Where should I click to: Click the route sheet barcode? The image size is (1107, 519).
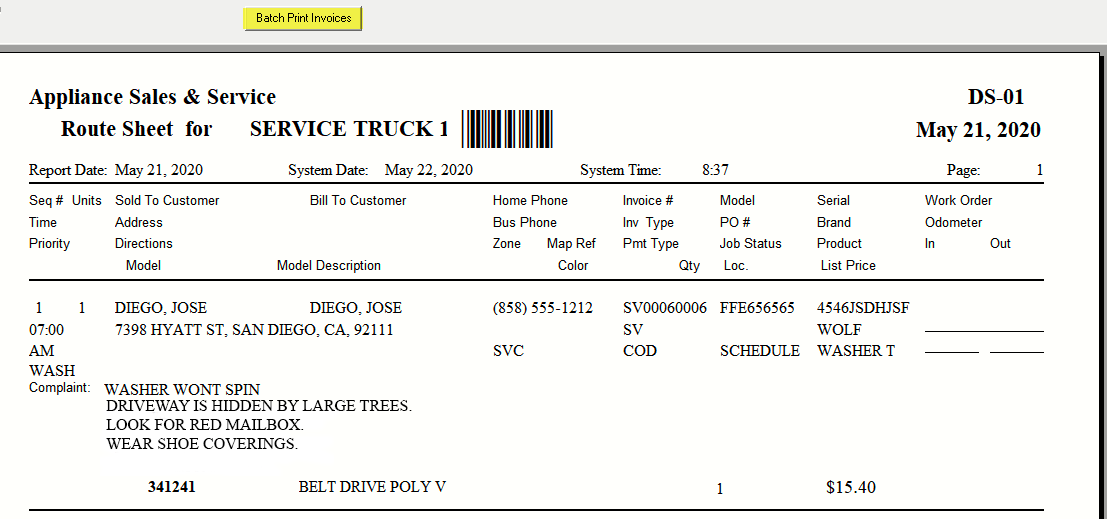[x=507, y=129]
